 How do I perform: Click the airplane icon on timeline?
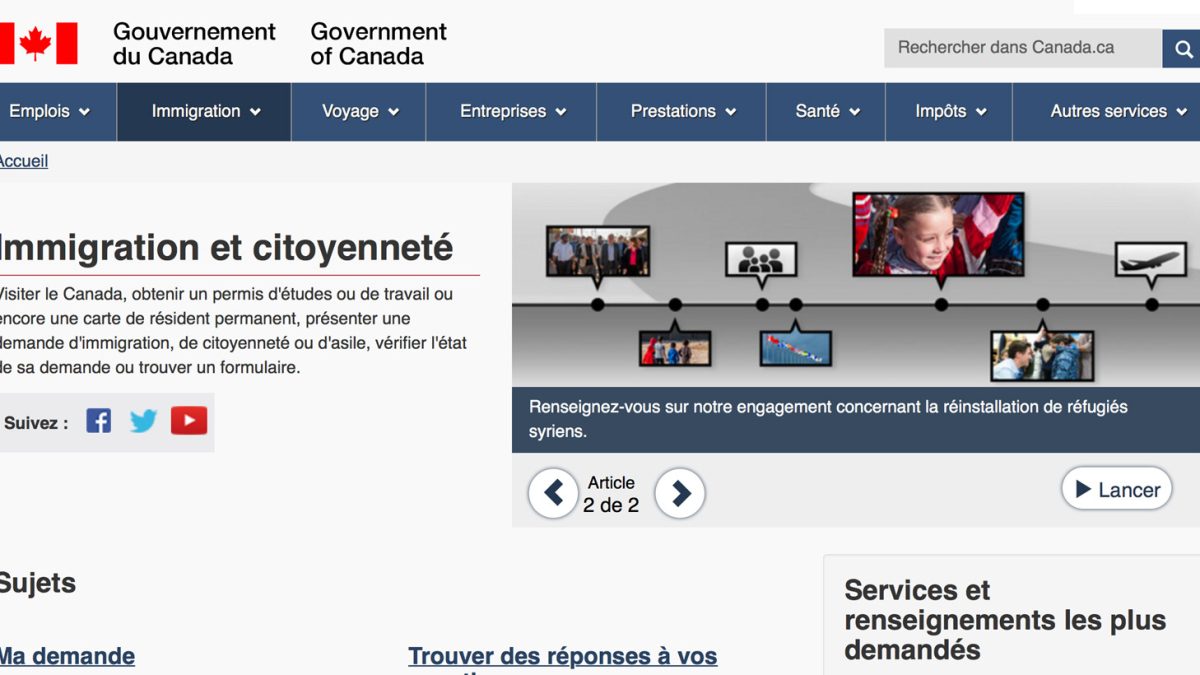tap(1150, 260)
